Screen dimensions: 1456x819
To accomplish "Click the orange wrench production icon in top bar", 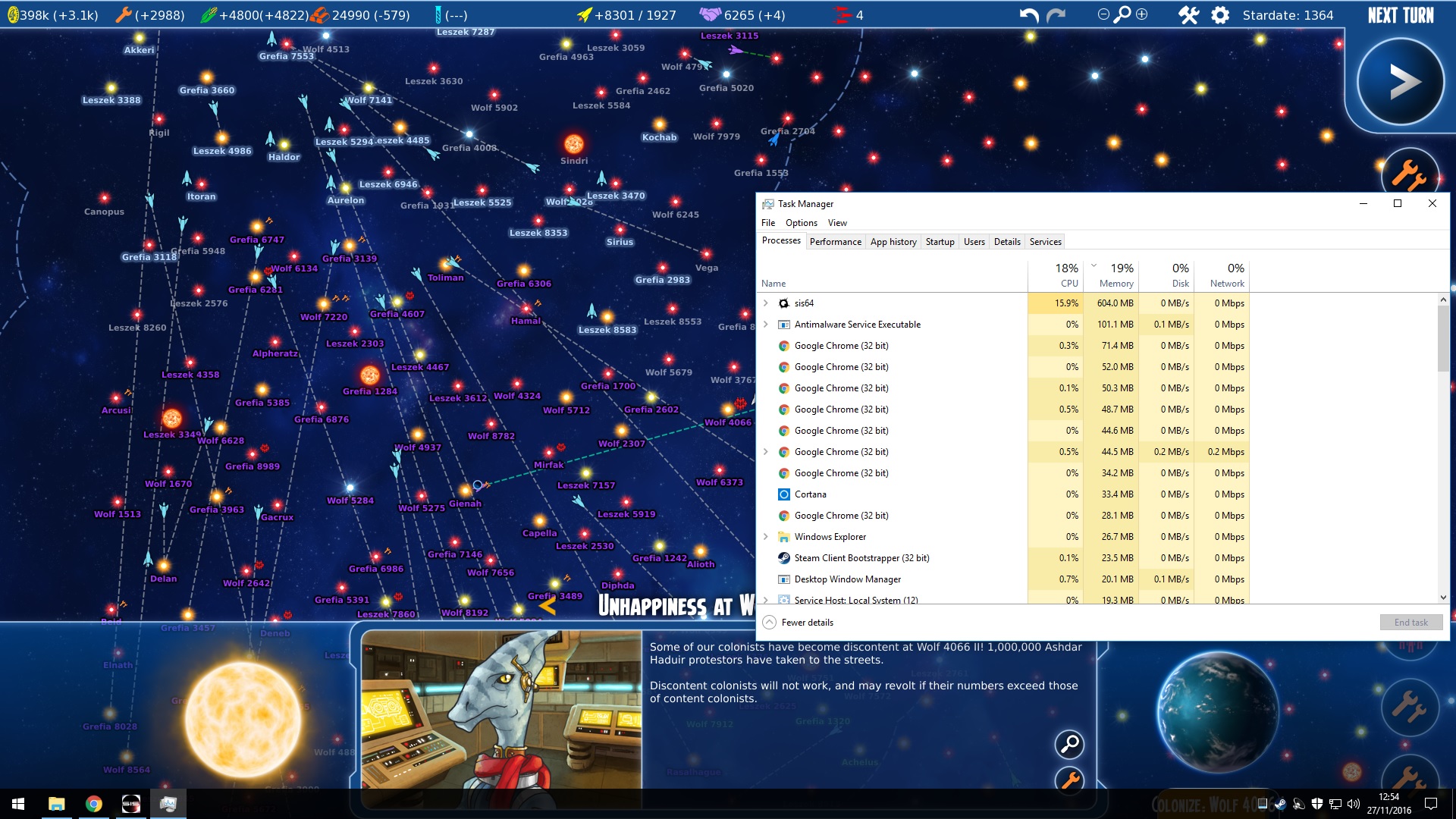I will click(x=123, y=14).
